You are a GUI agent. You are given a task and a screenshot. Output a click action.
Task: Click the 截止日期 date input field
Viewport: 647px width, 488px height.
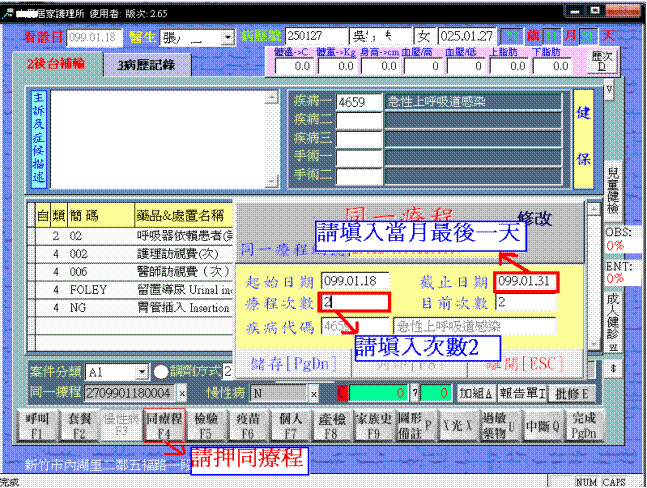525,281
